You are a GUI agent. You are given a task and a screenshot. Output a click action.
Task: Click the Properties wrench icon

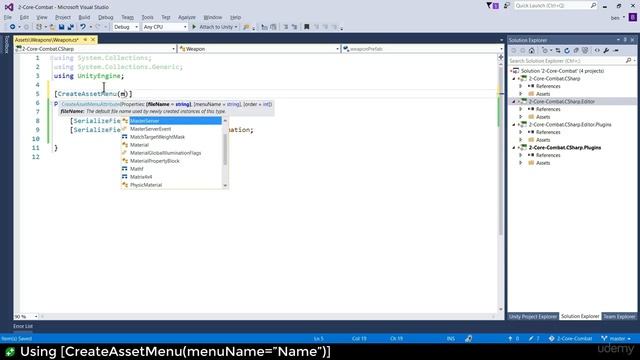tap(606, 51)
